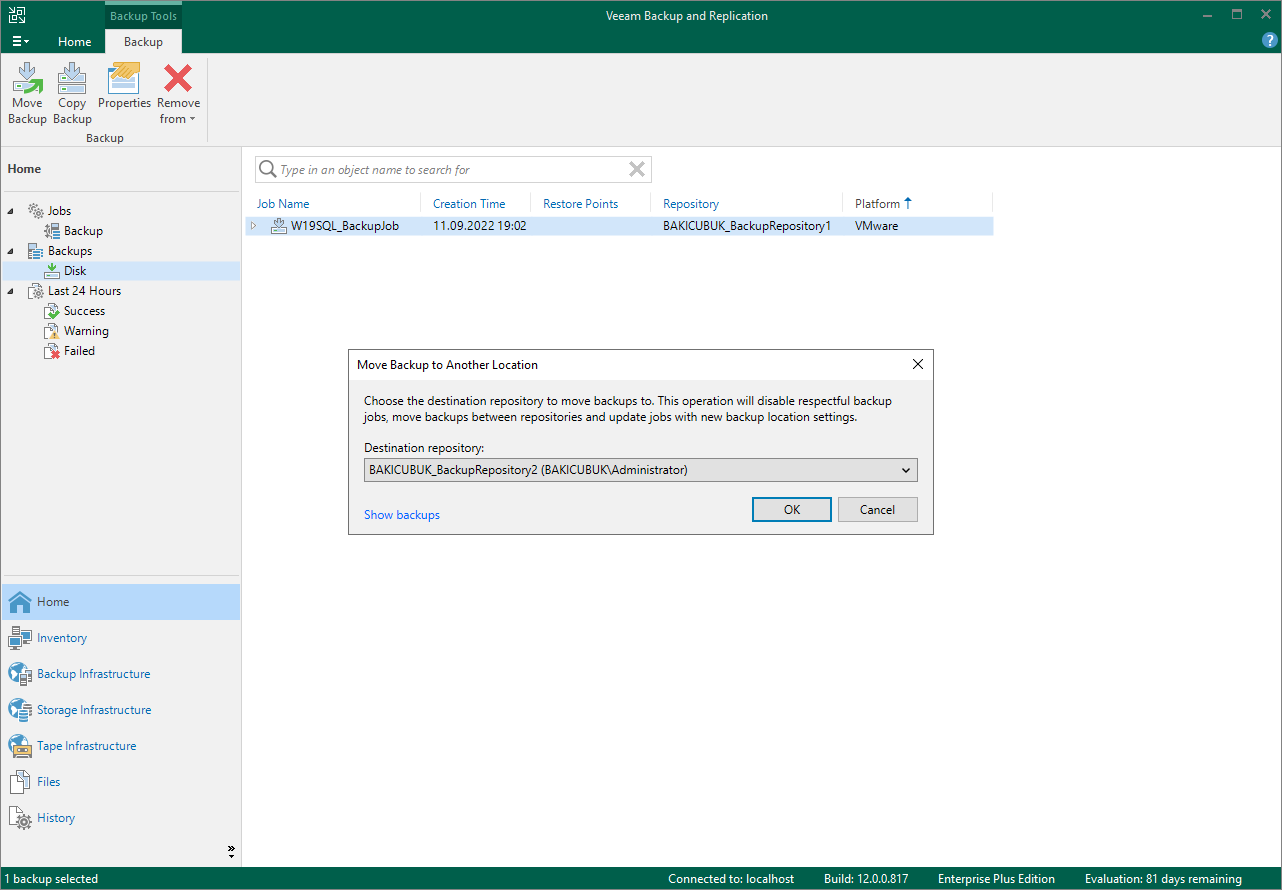The height and width of the screenshot is (890, 1282).
Task: Collapse the Backups tree node
Action: 12,251
